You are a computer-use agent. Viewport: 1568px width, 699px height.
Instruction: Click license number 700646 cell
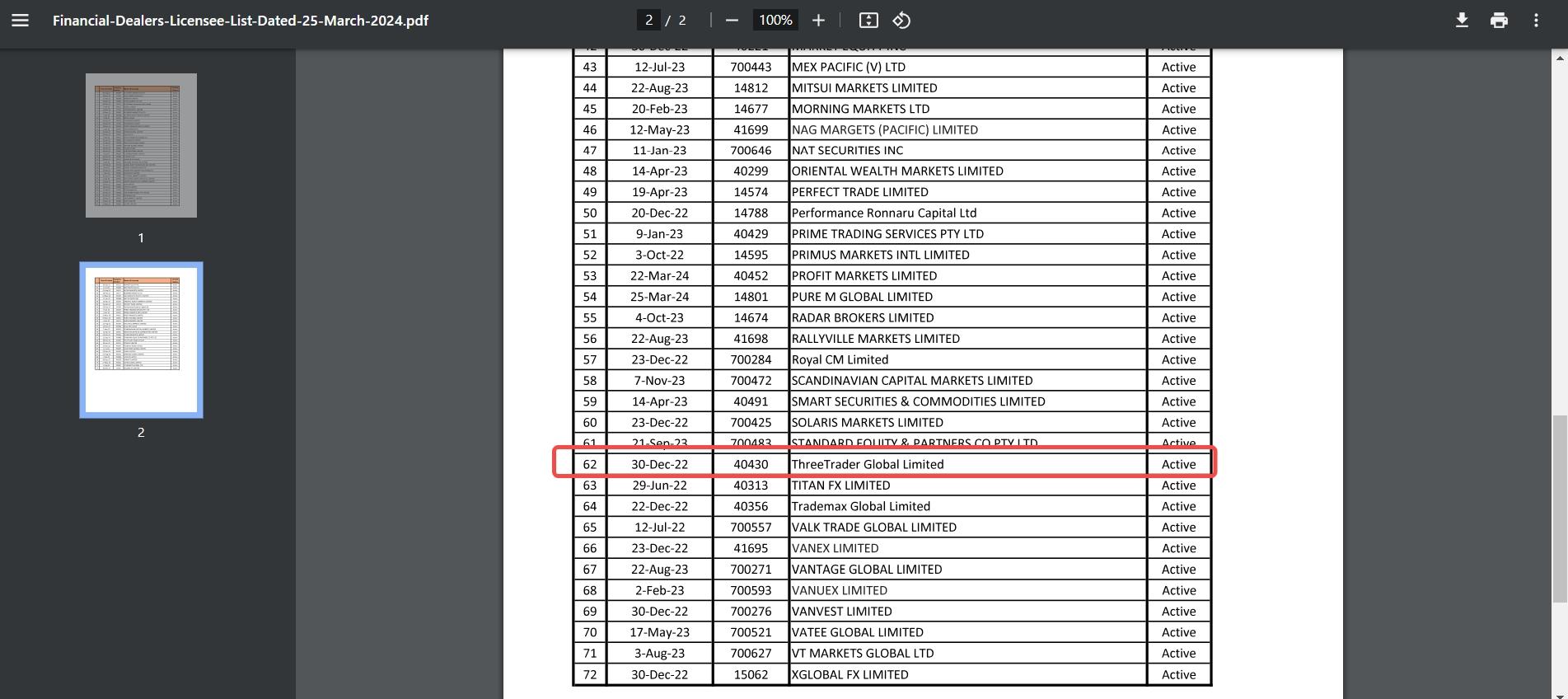click(751, 150)
